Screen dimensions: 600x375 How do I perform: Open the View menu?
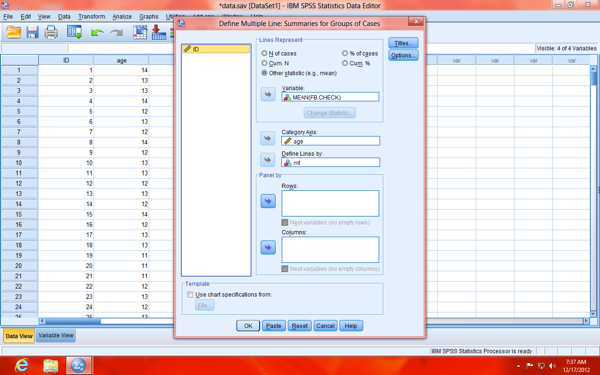pyautogui.click(x=44, y=16)
